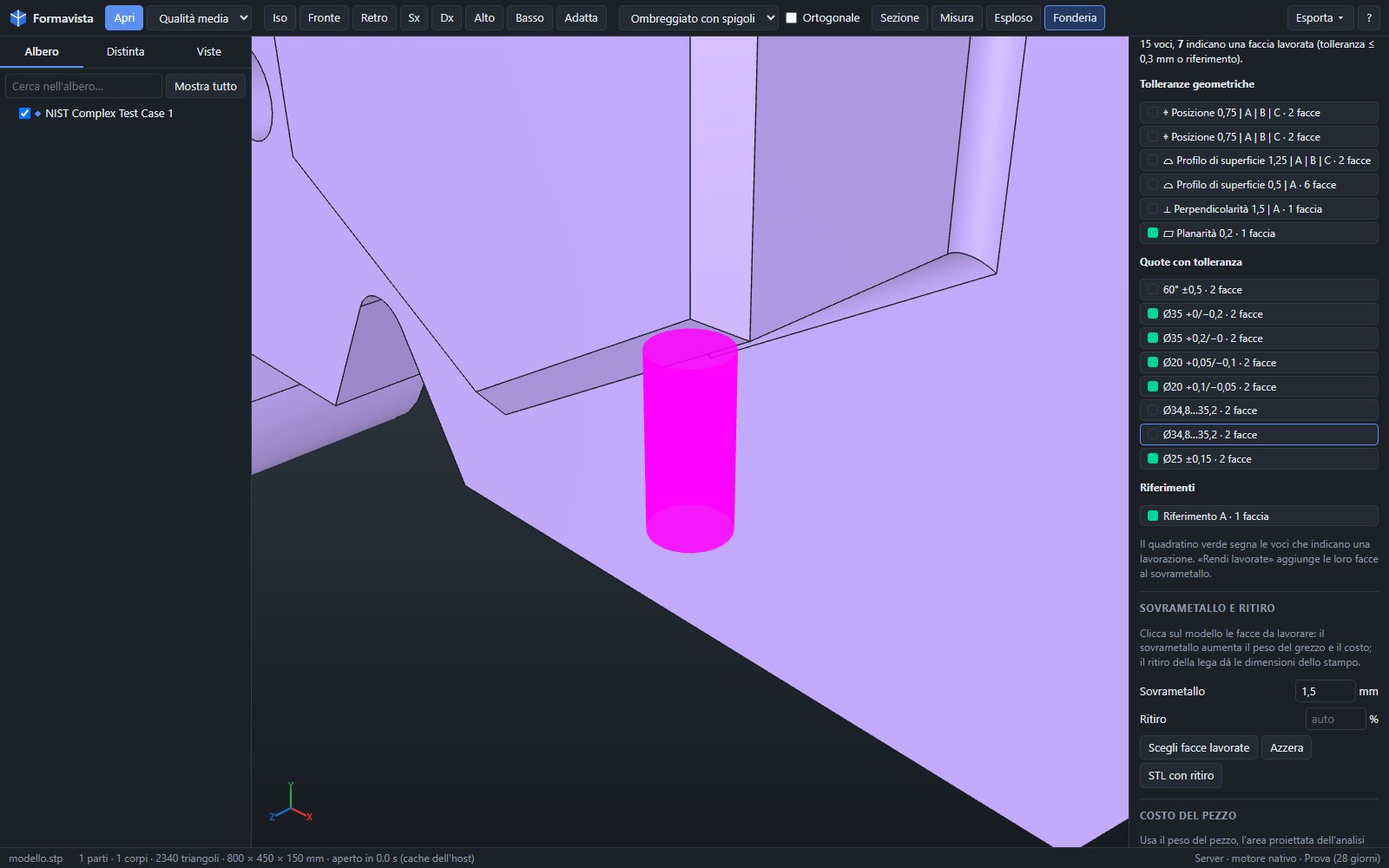The width and height of the screenshot is (1389, 868).
Task: Click Scegli facce lavorate button
Action: (1198, 748)
